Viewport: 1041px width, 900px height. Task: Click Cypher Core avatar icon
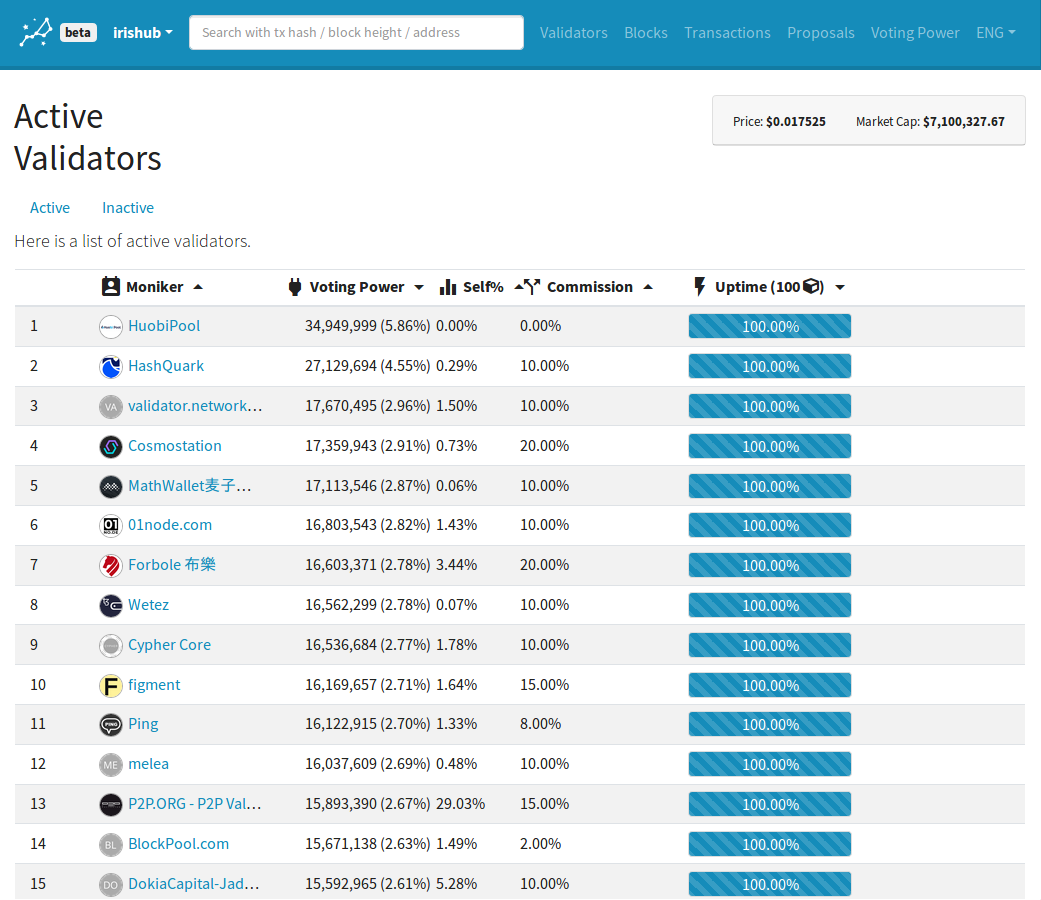(x=111, y=645)
